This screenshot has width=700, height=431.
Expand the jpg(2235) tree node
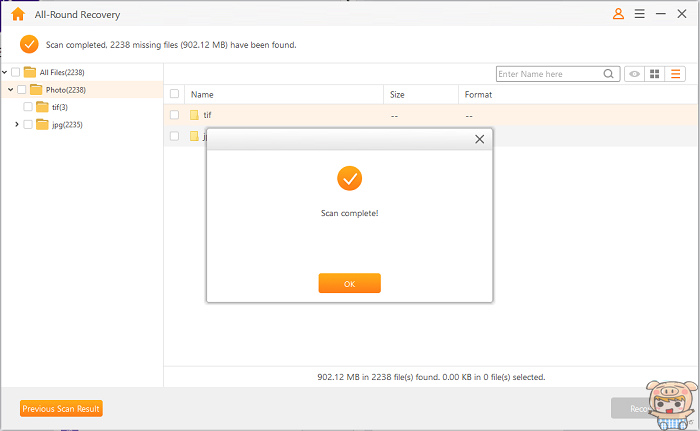point(17,124)
